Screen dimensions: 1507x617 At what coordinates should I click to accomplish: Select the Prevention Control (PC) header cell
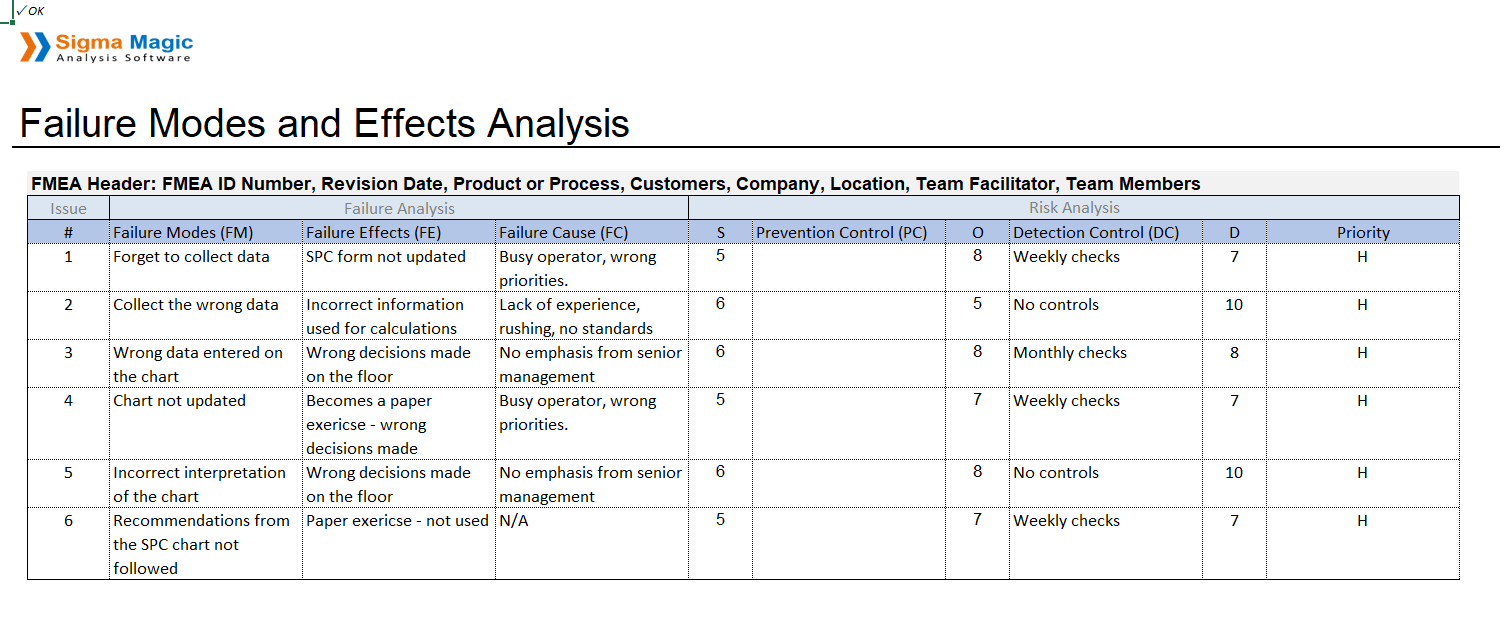click(849, 232)
